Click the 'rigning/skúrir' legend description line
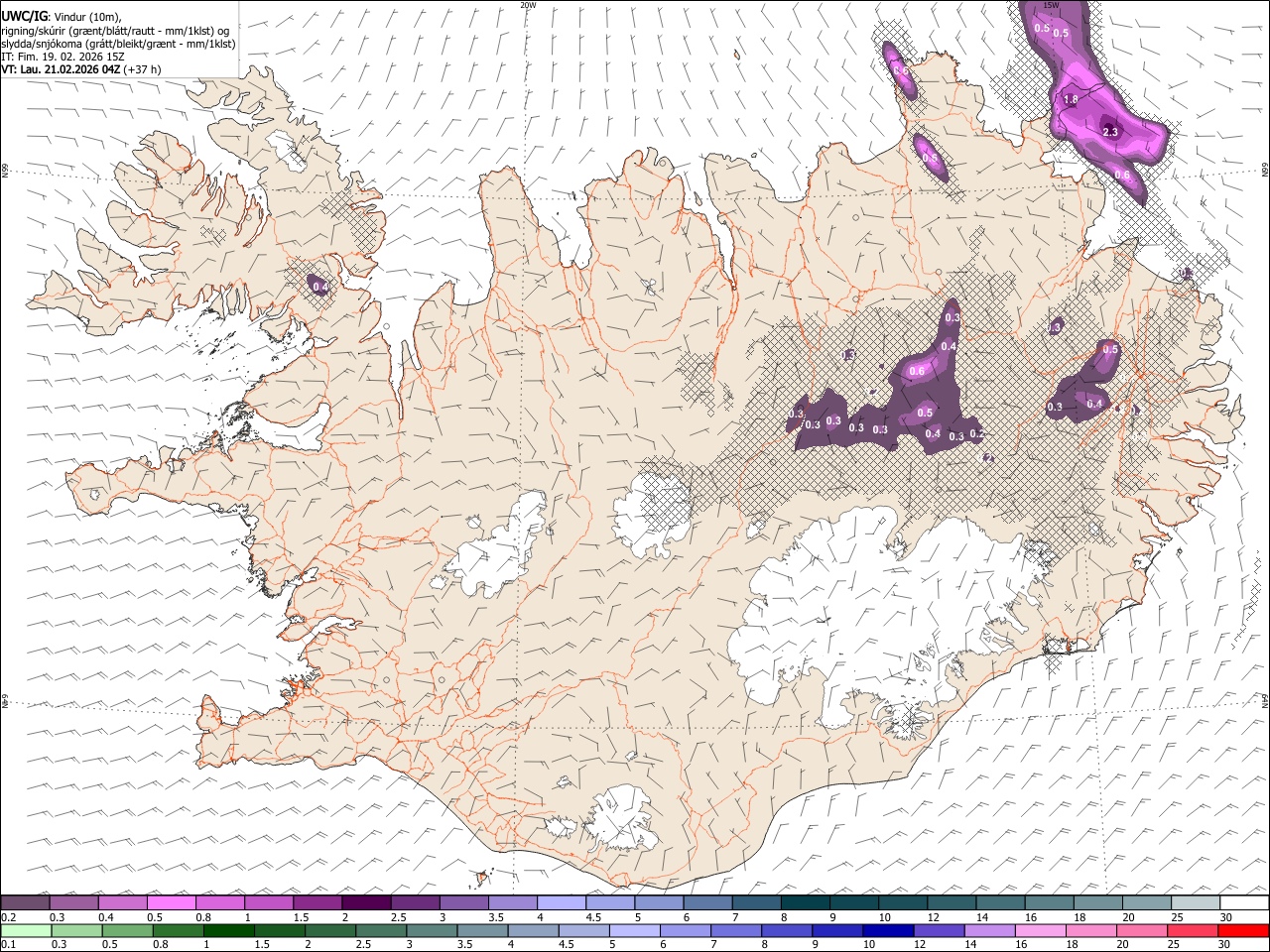 pyautogui.click(x=115, y=30)
